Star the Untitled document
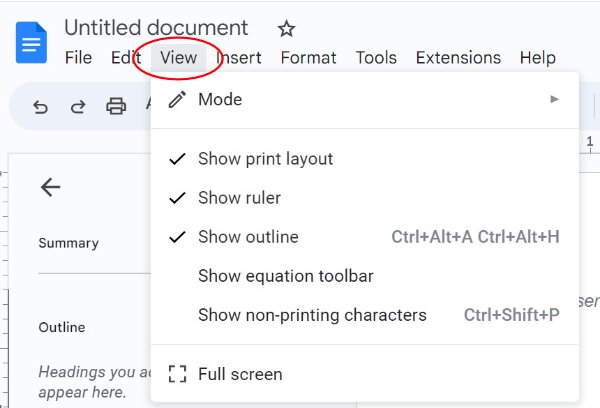This screenshot has width=600, height=408. [286, 29]
